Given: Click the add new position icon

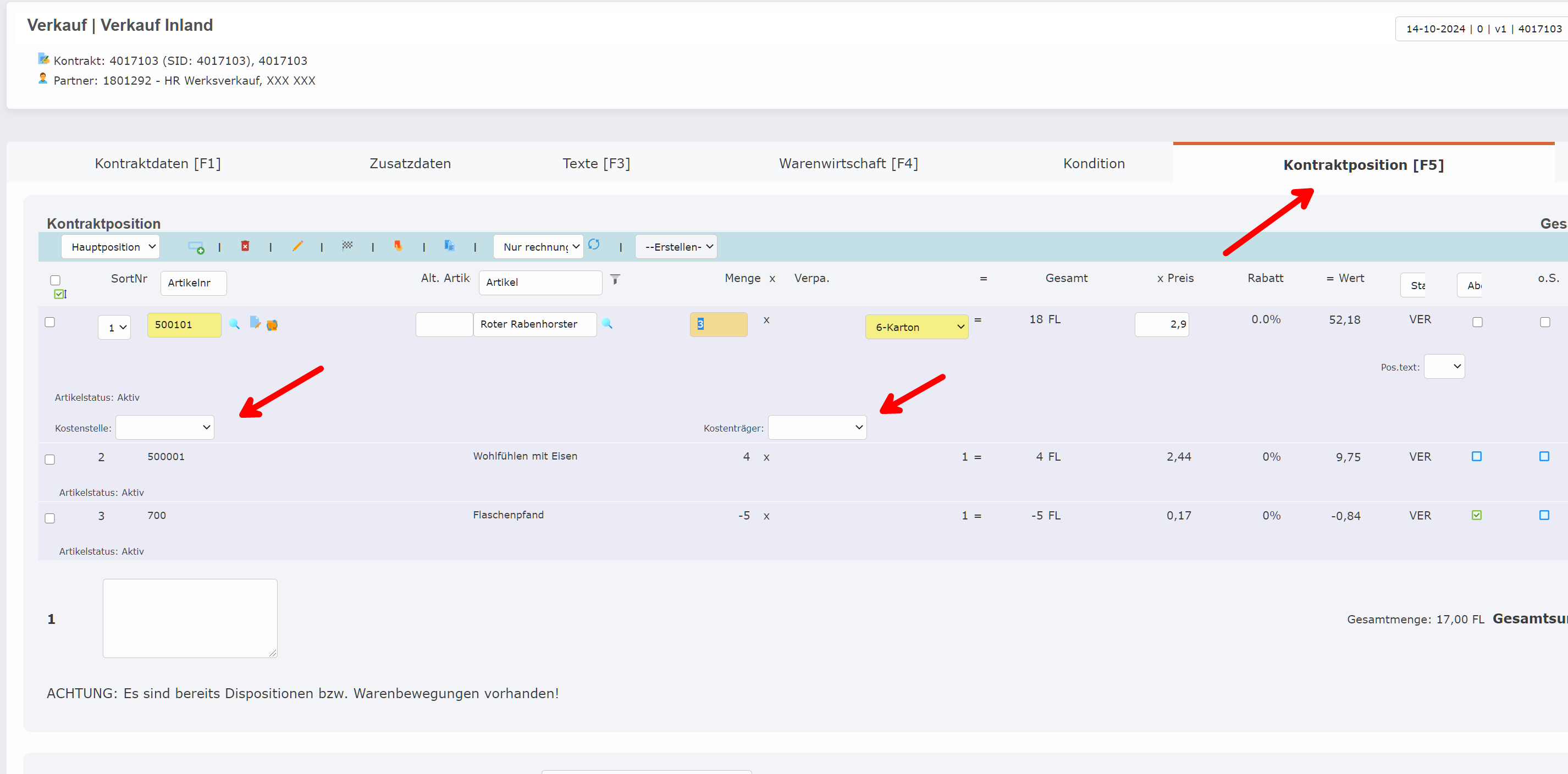Looking at the screenshot, I should pyautogui.click(x=195, y=246).
